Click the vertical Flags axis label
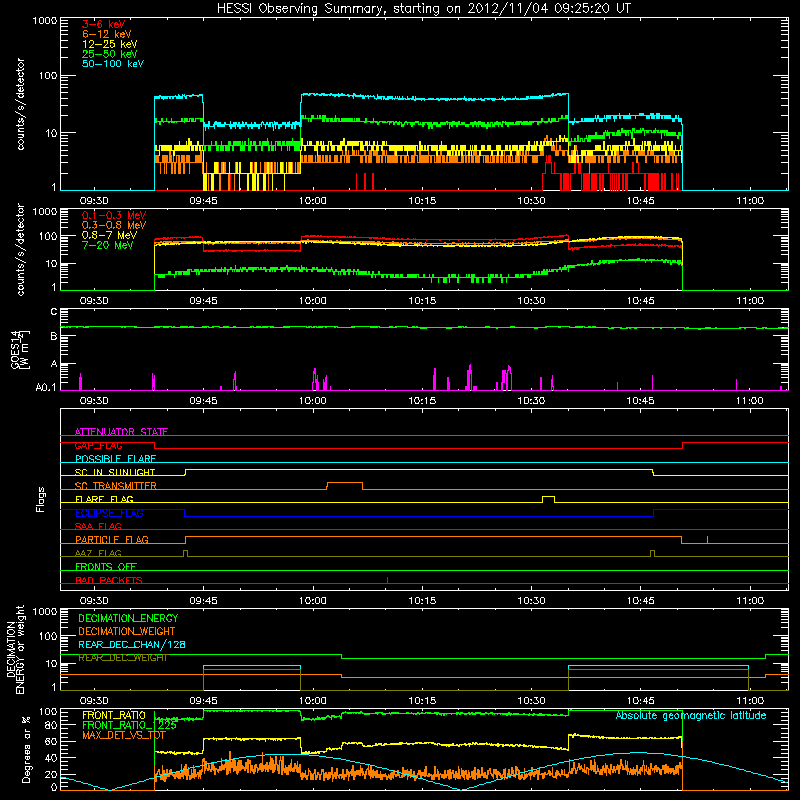 (40, 499)
